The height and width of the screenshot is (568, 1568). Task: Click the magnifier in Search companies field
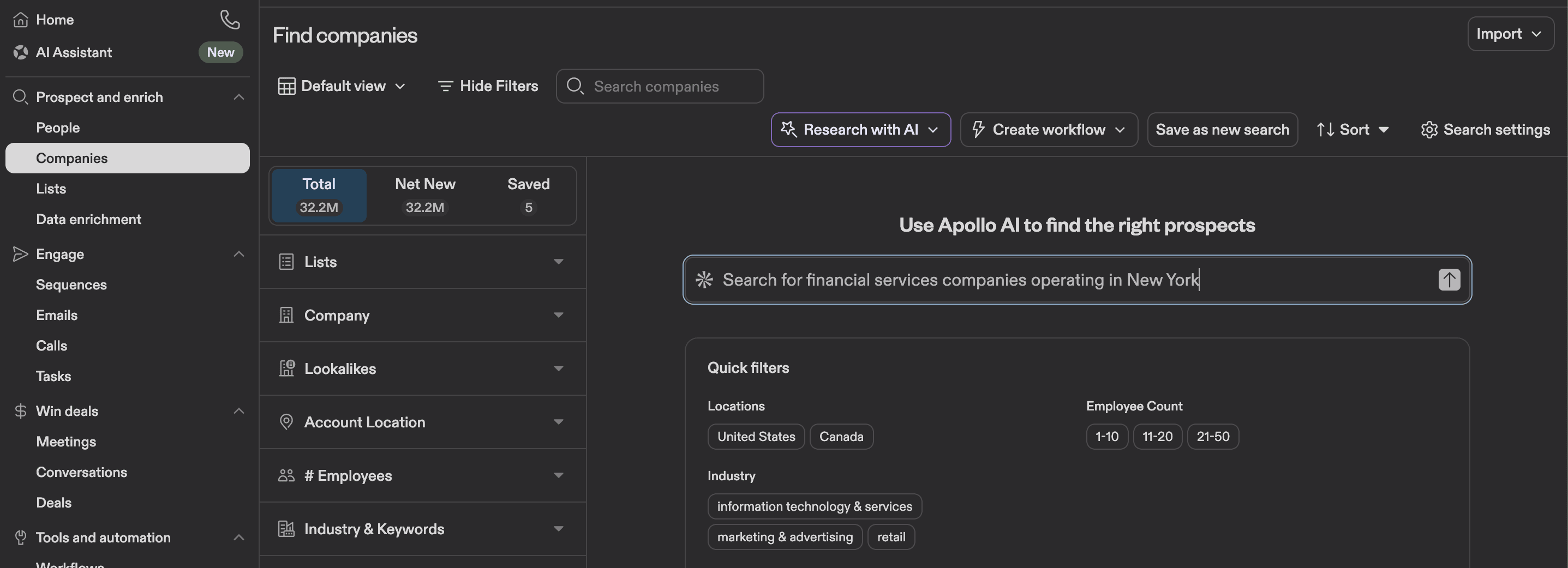point(574,86)
